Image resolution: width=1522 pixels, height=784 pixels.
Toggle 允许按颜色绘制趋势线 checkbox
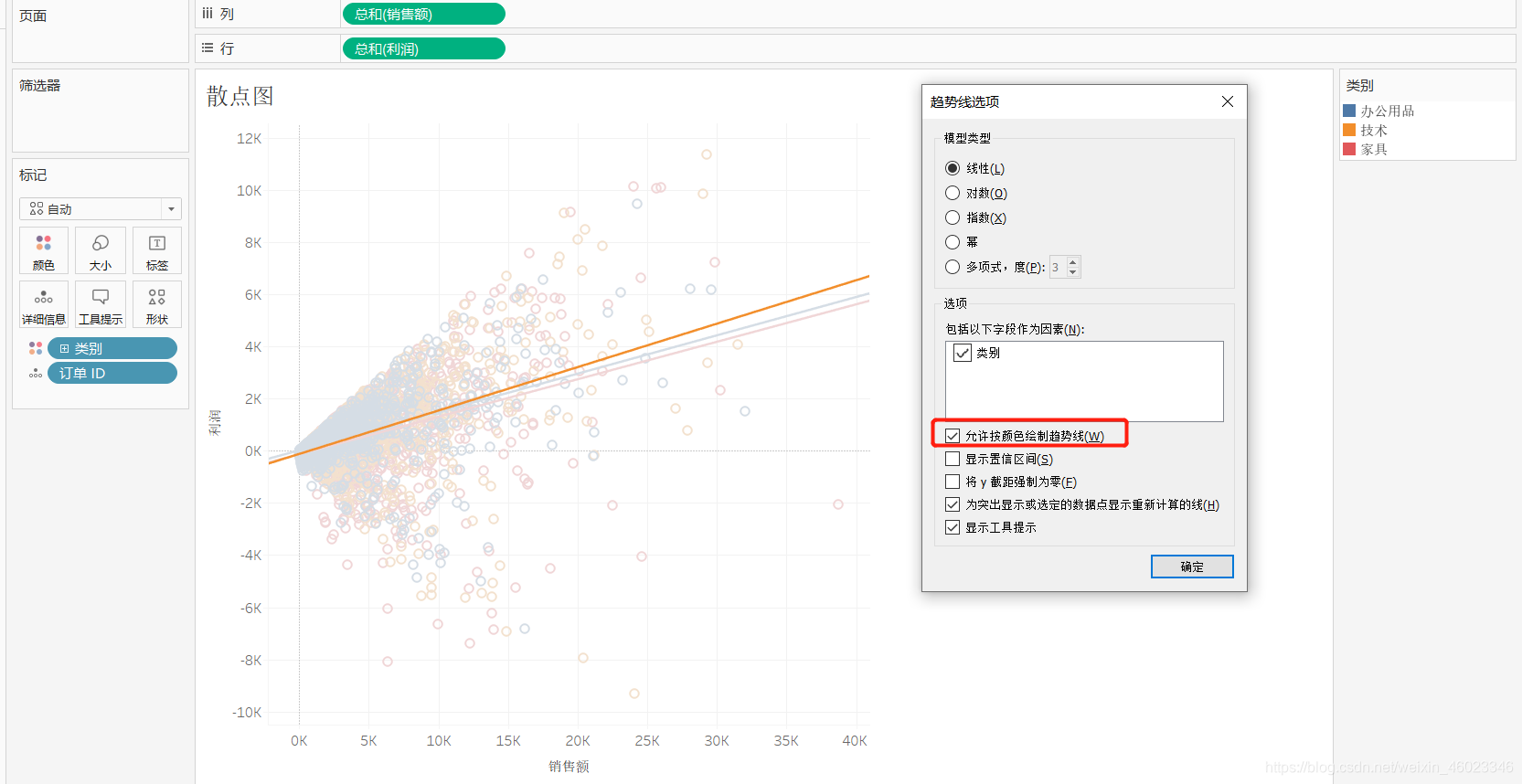click(x=953, y=436)
